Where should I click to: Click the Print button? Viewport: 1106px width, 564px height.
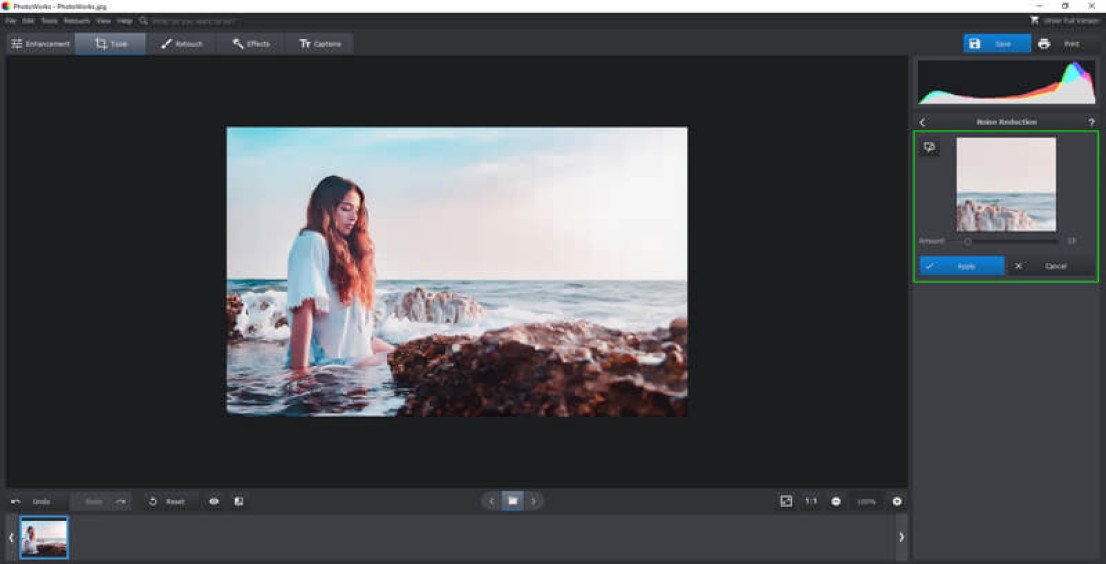pyautogui.click(x=1060, y=44)
